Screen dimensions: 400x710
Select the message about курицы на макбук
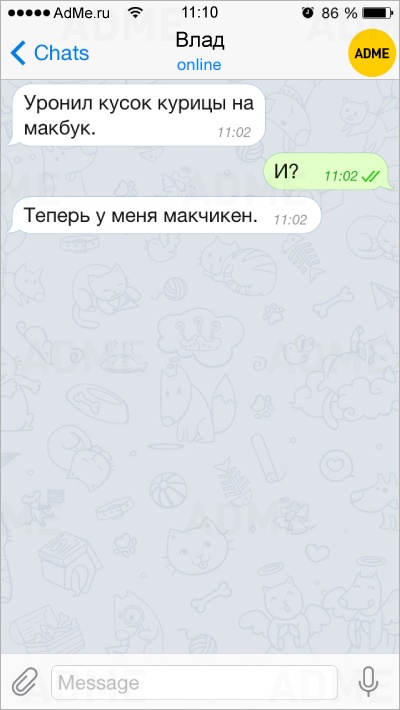(137, 115)
